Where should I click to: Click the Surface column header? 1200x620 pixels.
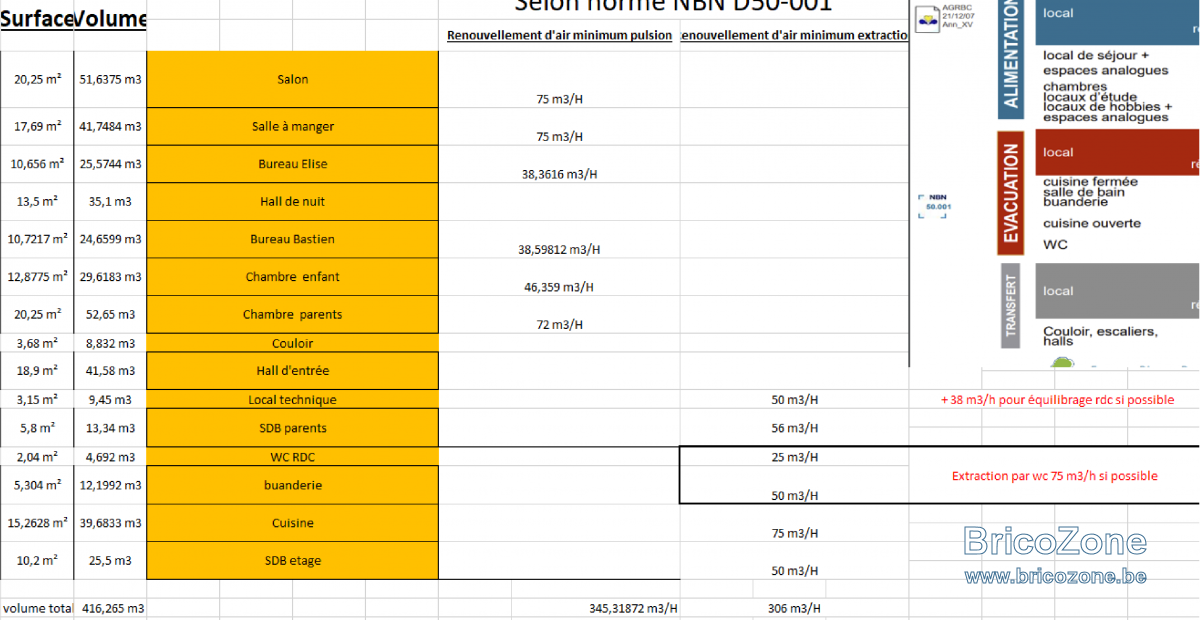(37, 19)
